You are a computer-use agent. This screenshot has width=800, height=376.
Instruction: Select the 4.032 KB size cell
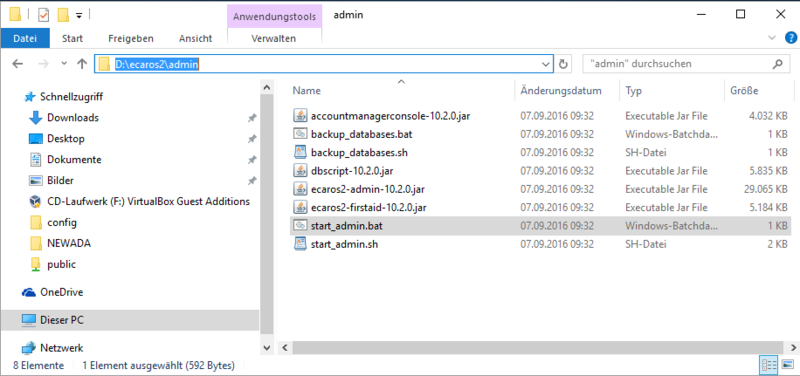click(x=768, y=116)
